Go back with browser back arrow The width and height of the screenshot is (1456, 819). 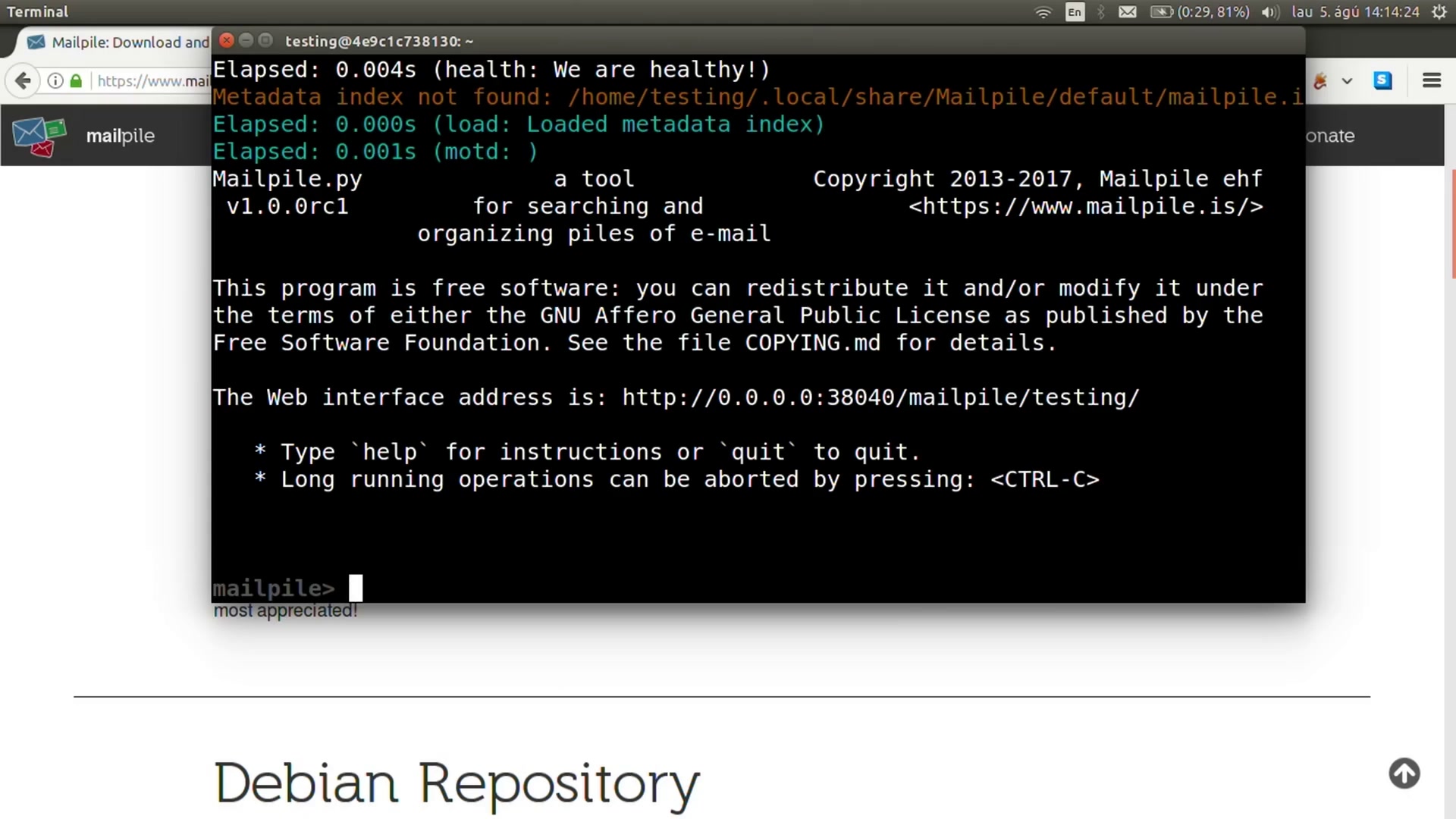(24, 80)
